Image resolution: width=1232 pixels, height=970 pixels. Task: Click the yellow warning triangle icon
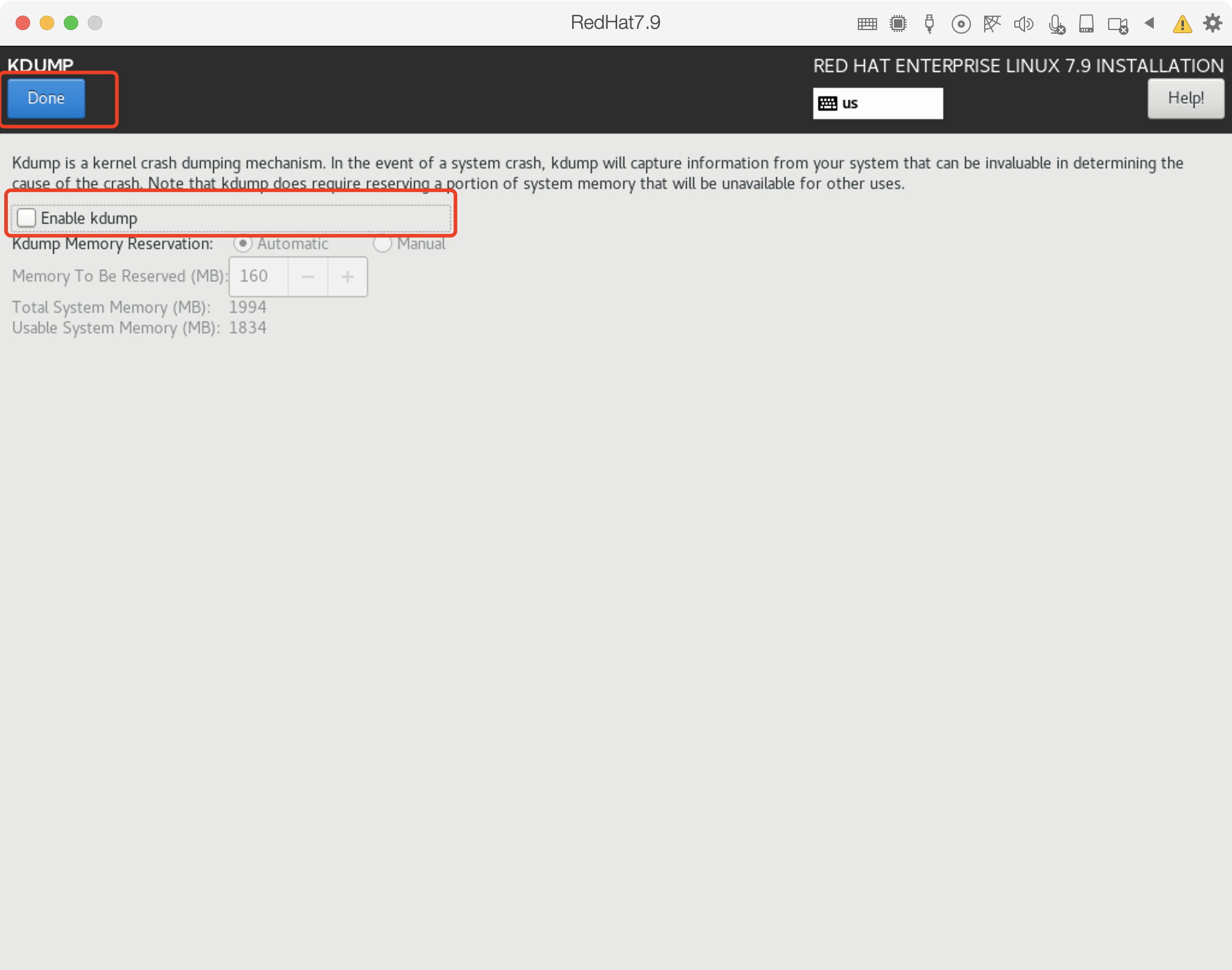pyautogui.click(x=1182, y=24)
